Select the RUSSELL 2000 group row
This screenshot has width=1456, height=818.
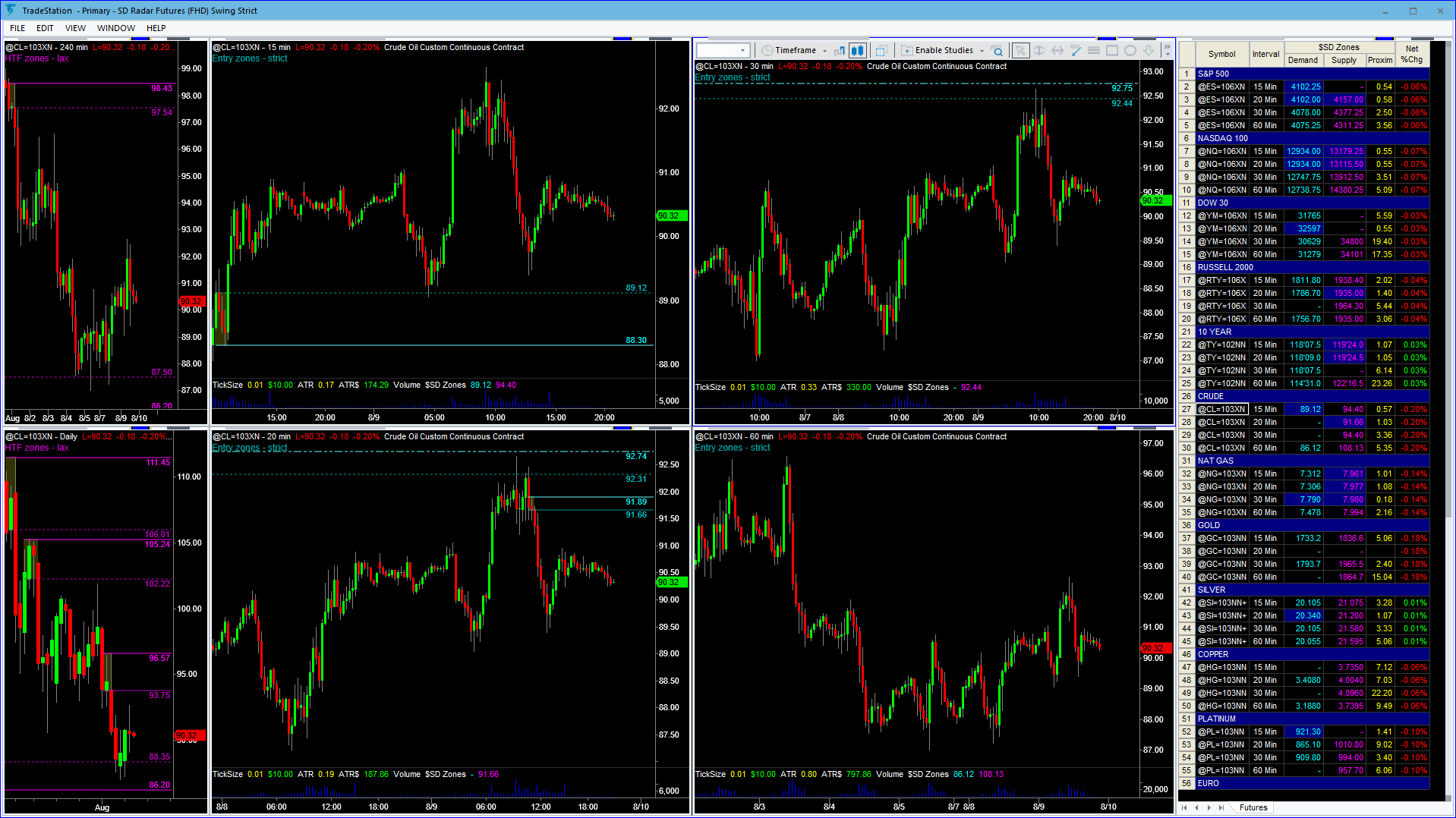click(1313, 268)
